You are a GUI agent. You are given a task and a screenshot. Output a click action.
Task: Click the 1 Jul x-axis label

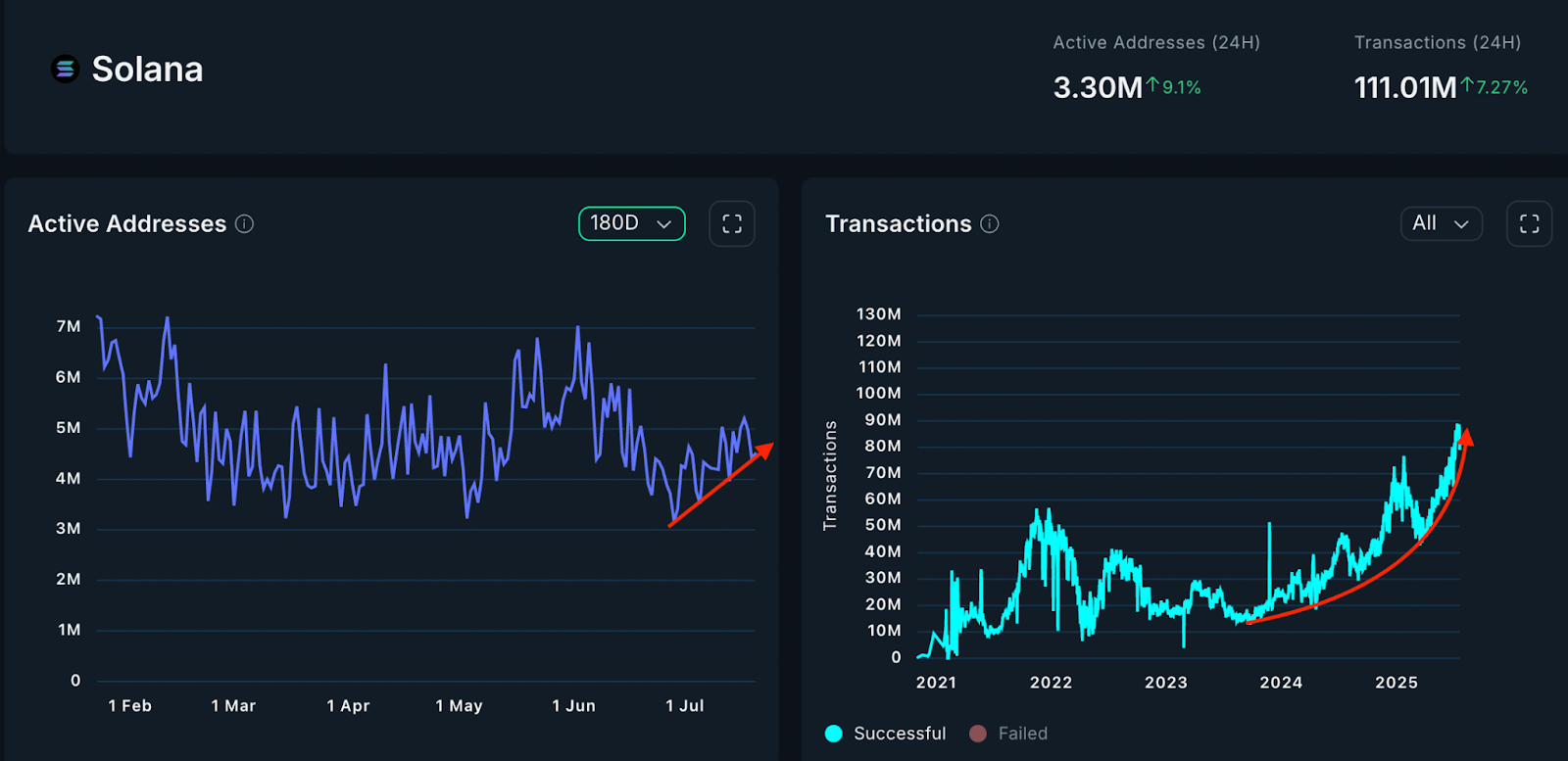pyautogui.click(x=684, y=705)
